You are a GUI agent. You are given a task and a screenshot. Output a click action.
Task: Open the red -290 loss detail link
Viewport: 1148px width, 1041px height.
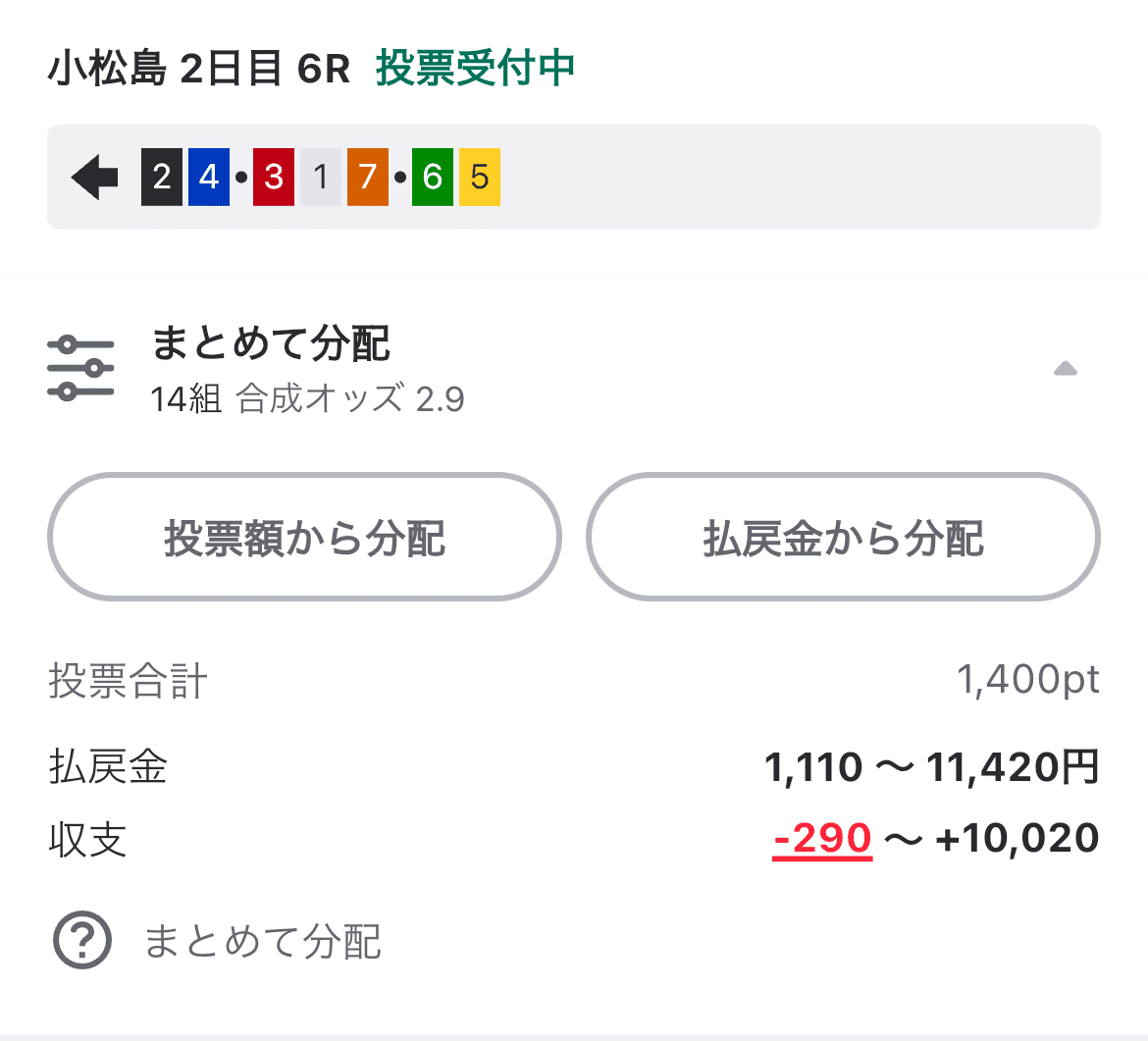click(822, 837)
